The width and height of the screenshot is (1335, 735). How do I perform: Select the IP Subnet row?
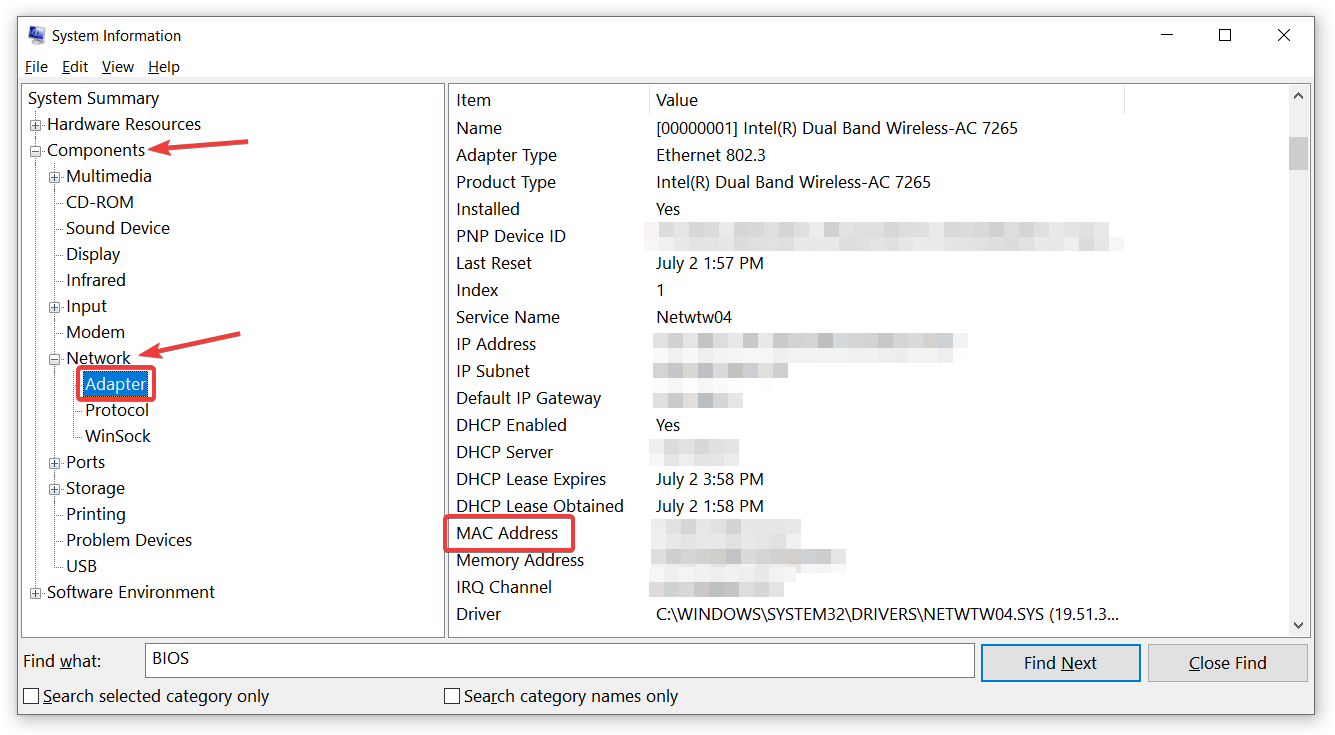[868, 371]
